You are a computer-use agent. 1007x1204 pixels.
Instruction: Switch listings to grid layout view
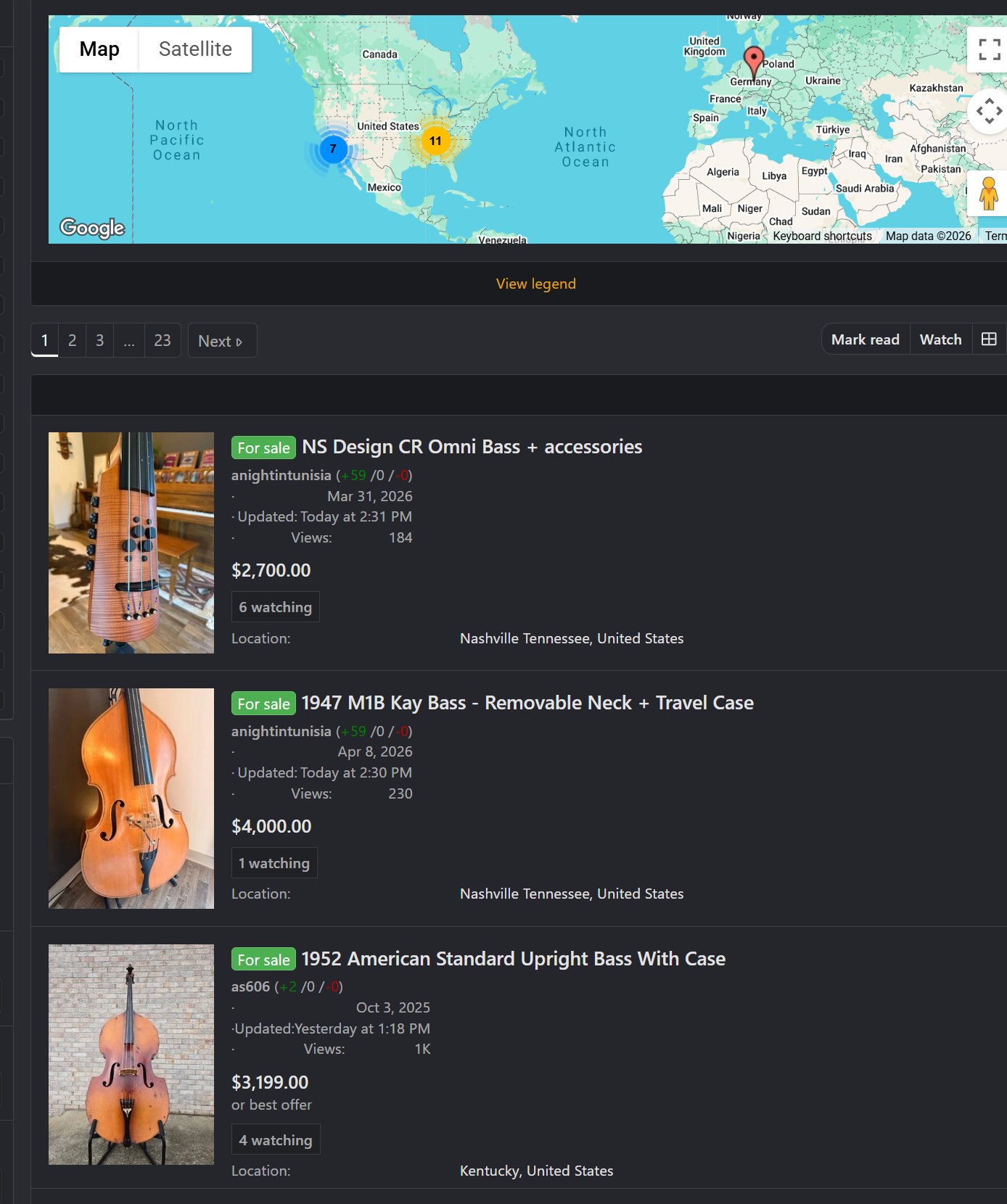click(x=989, y=339)
